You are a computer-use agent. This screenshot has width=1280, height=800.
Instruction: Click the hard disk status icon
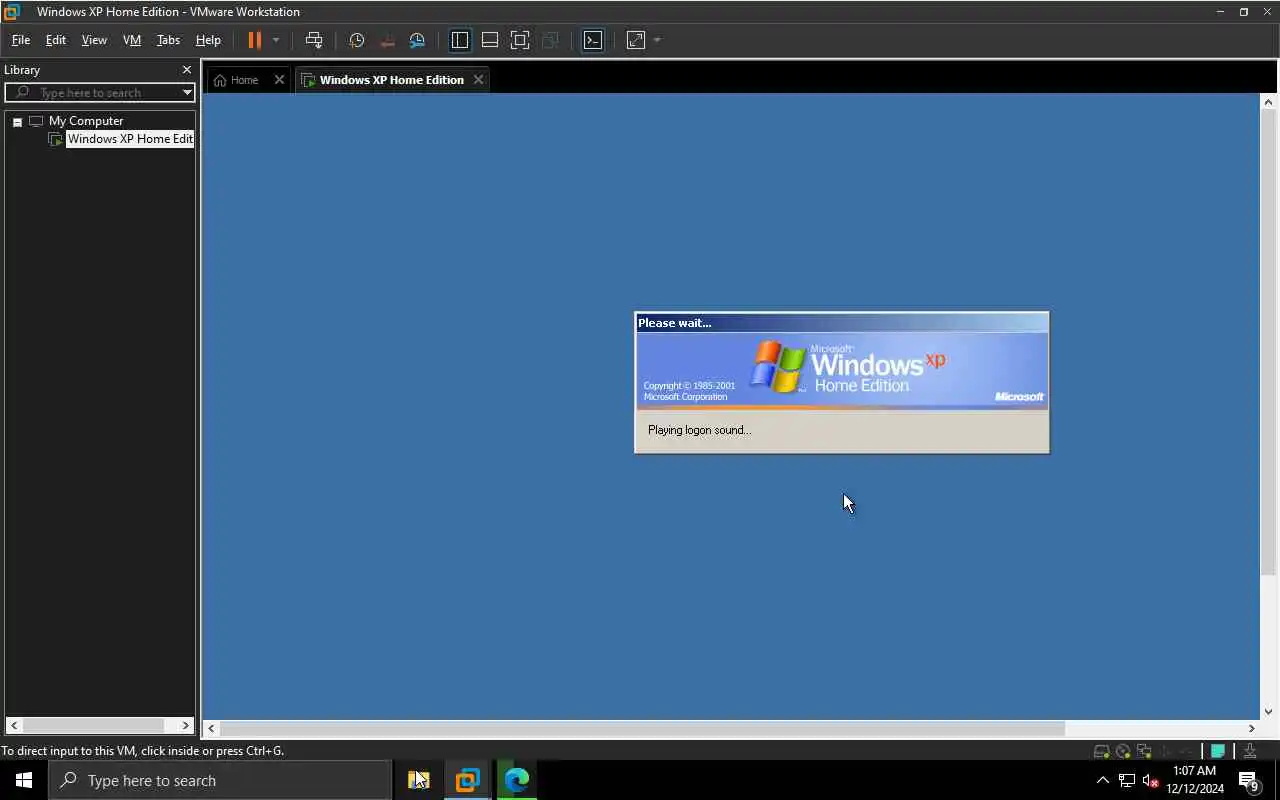tap(1101, 751)
